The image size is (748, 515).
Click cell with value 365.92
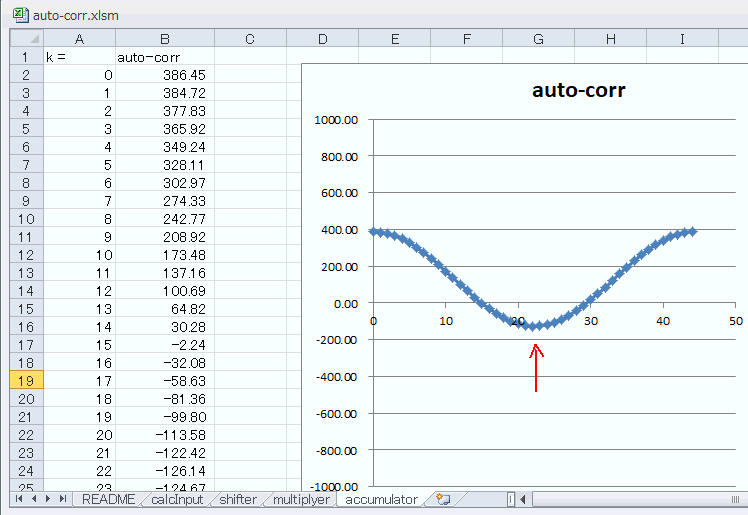point(165,128)
